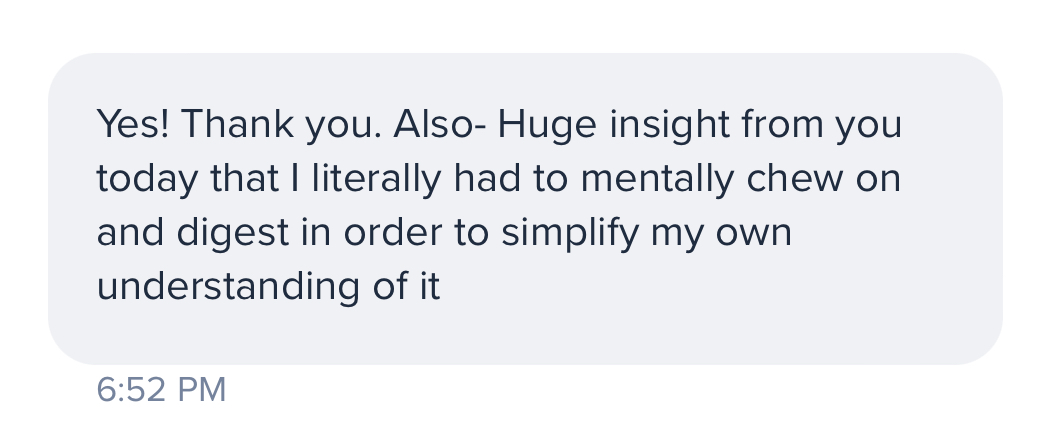The image size is (1051, 434).
Task: Click the word "understanding" in the message
Action: click(222, 287)
